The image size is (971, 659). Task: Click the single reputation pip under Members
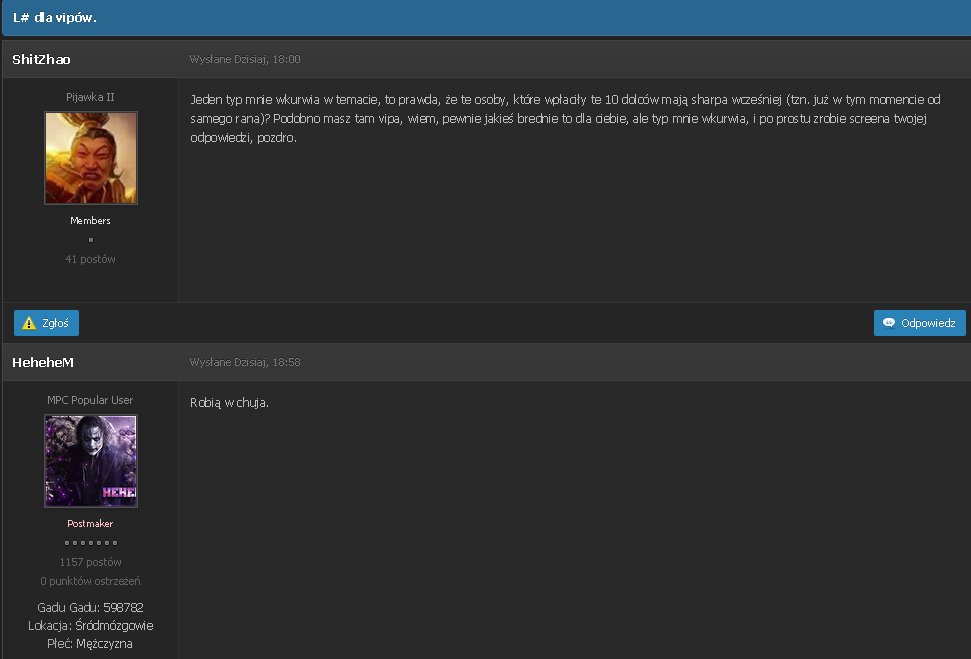(x=90, y=240)
